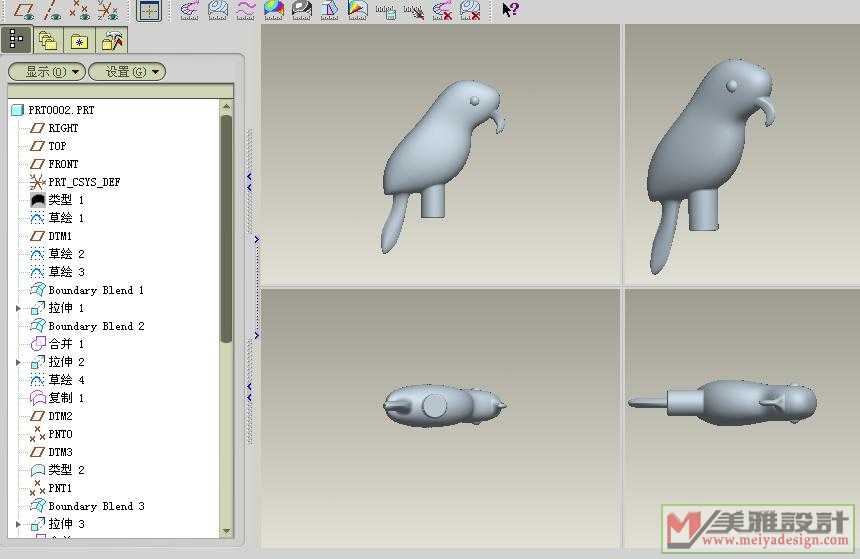
Task: Select the PRT_CSYS_DEF coordinate system item
Action: [x=84, y=182]
